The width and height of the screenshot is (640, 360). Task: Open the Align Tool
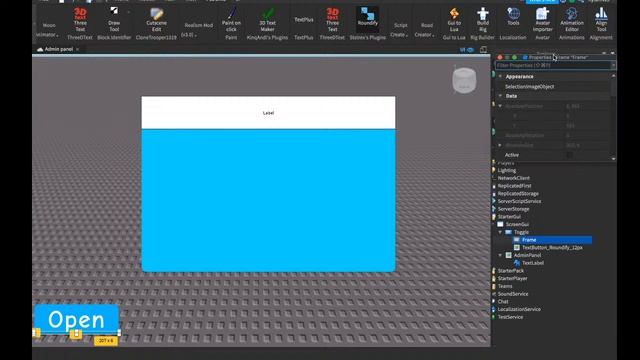[x=601, y=20]
